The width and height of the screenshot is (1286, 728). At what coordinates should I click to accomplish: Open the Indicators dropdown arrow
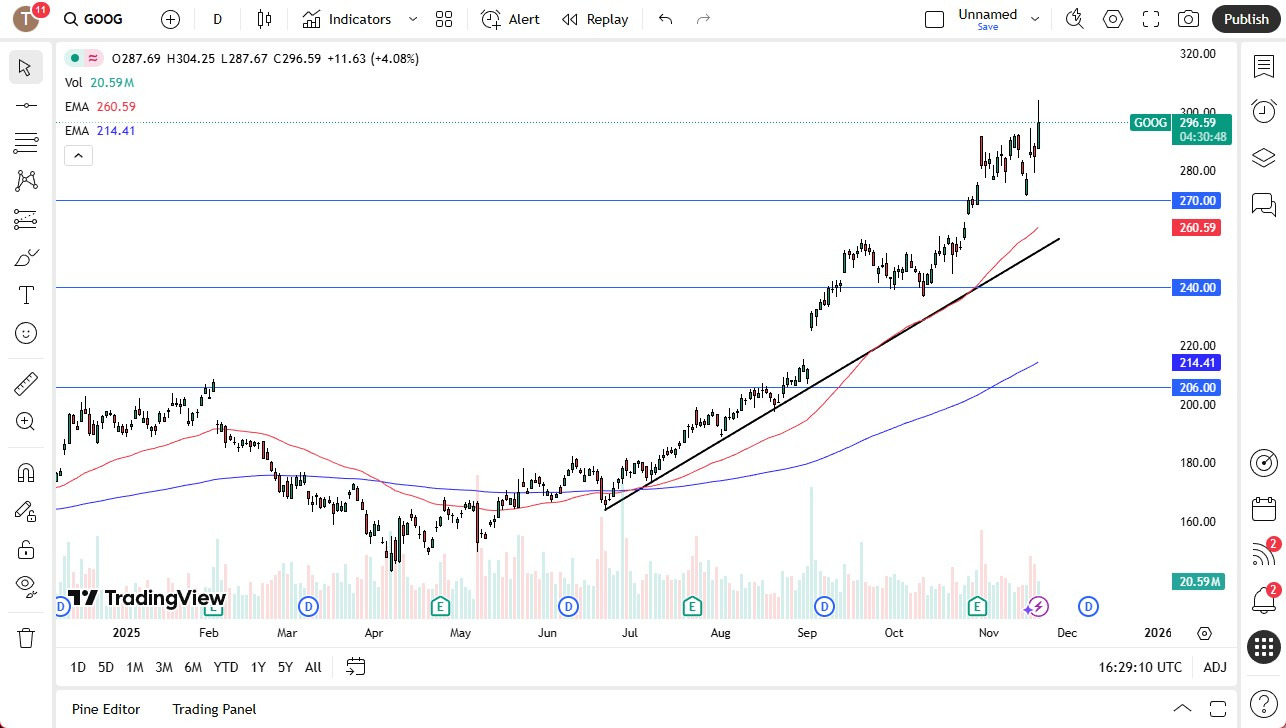click(411, 19)
